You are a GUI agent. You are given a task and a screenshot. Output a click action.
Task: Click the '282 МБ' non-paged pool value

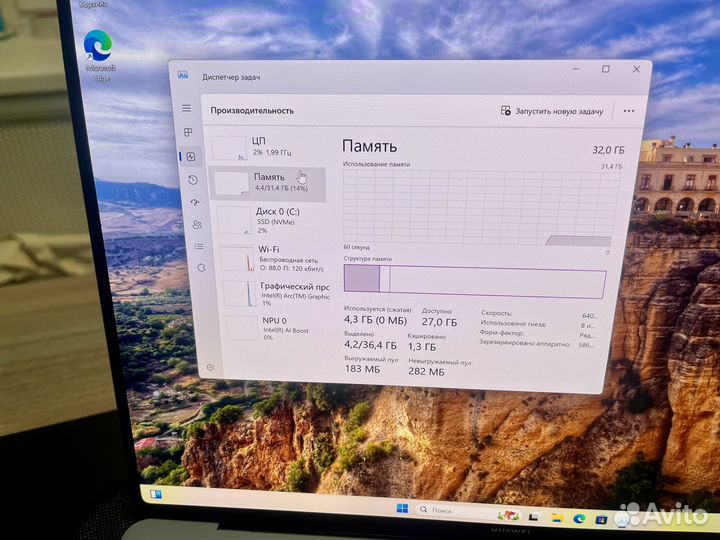[x=427, y=371]
